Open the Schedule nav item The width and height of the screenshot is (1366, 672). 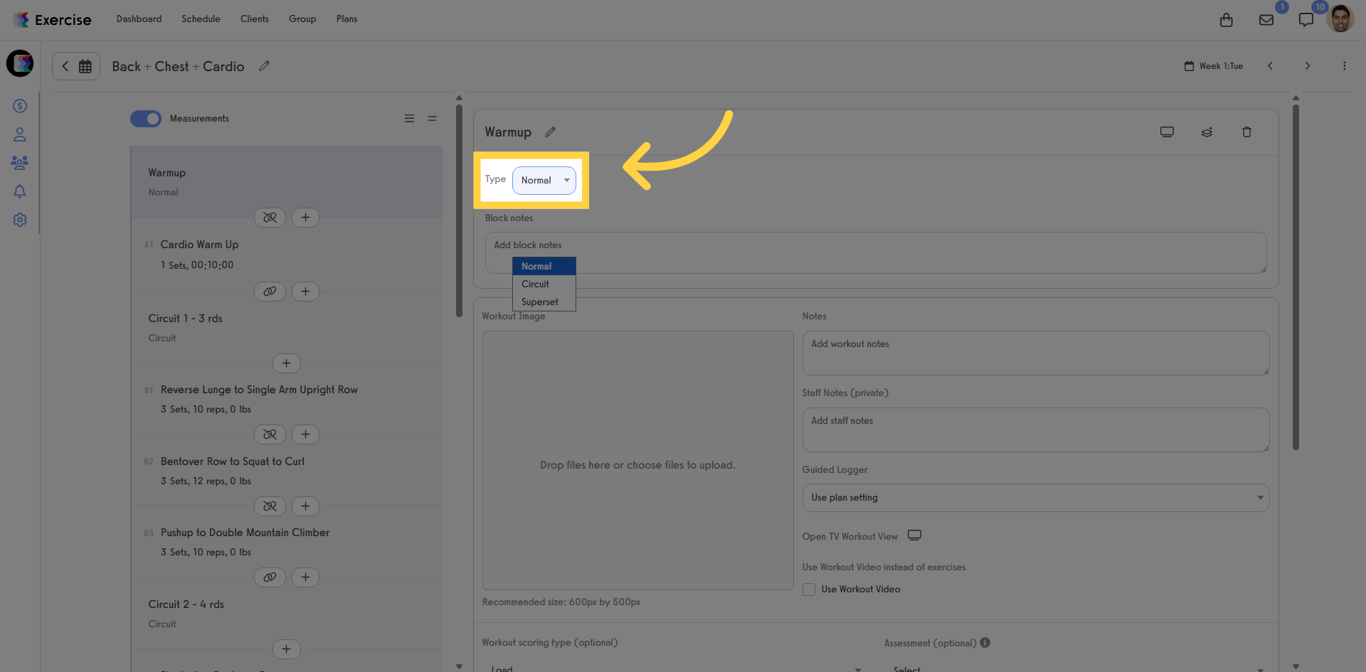[201, 19]
